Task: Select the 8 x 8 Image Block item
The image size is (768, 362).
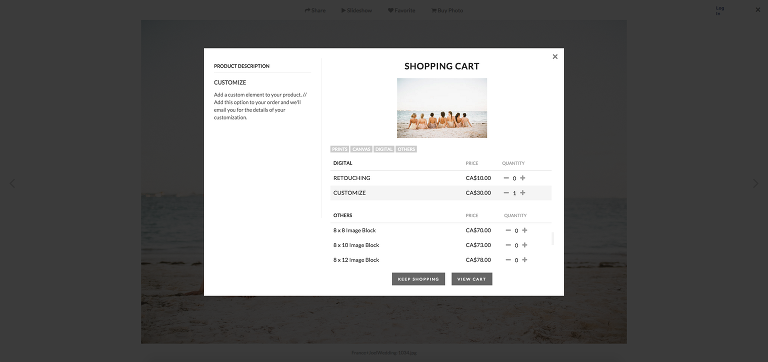Action: click(355, 230)
